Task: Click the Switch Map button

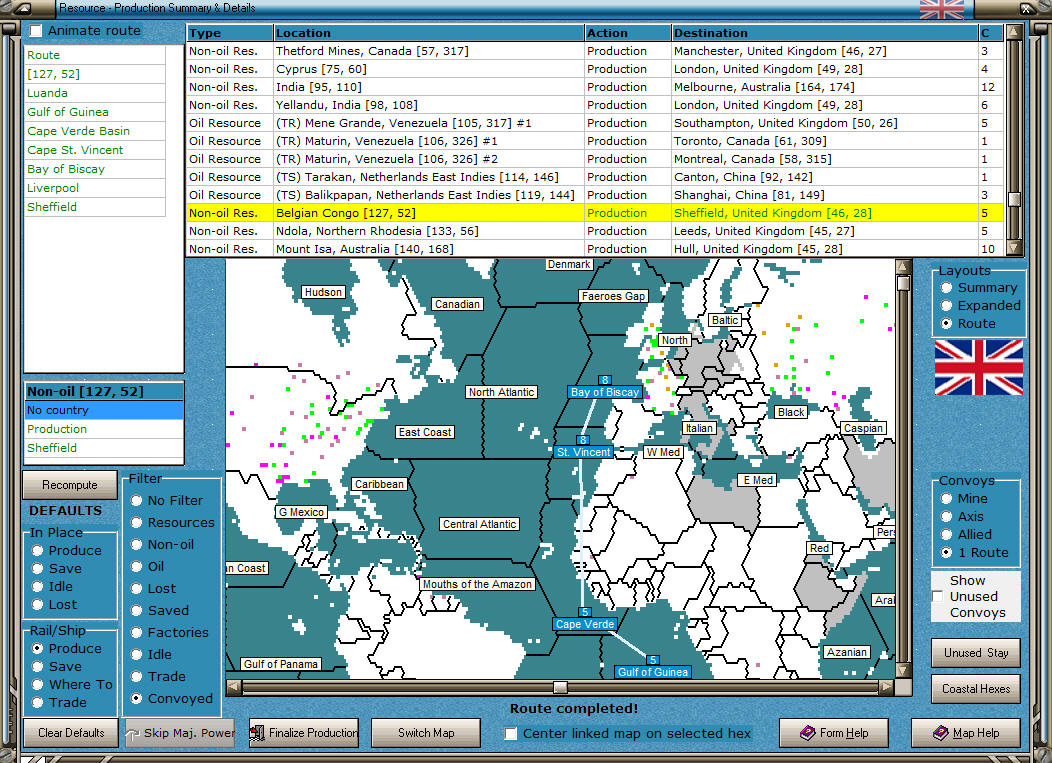Action: click(426, 733)
